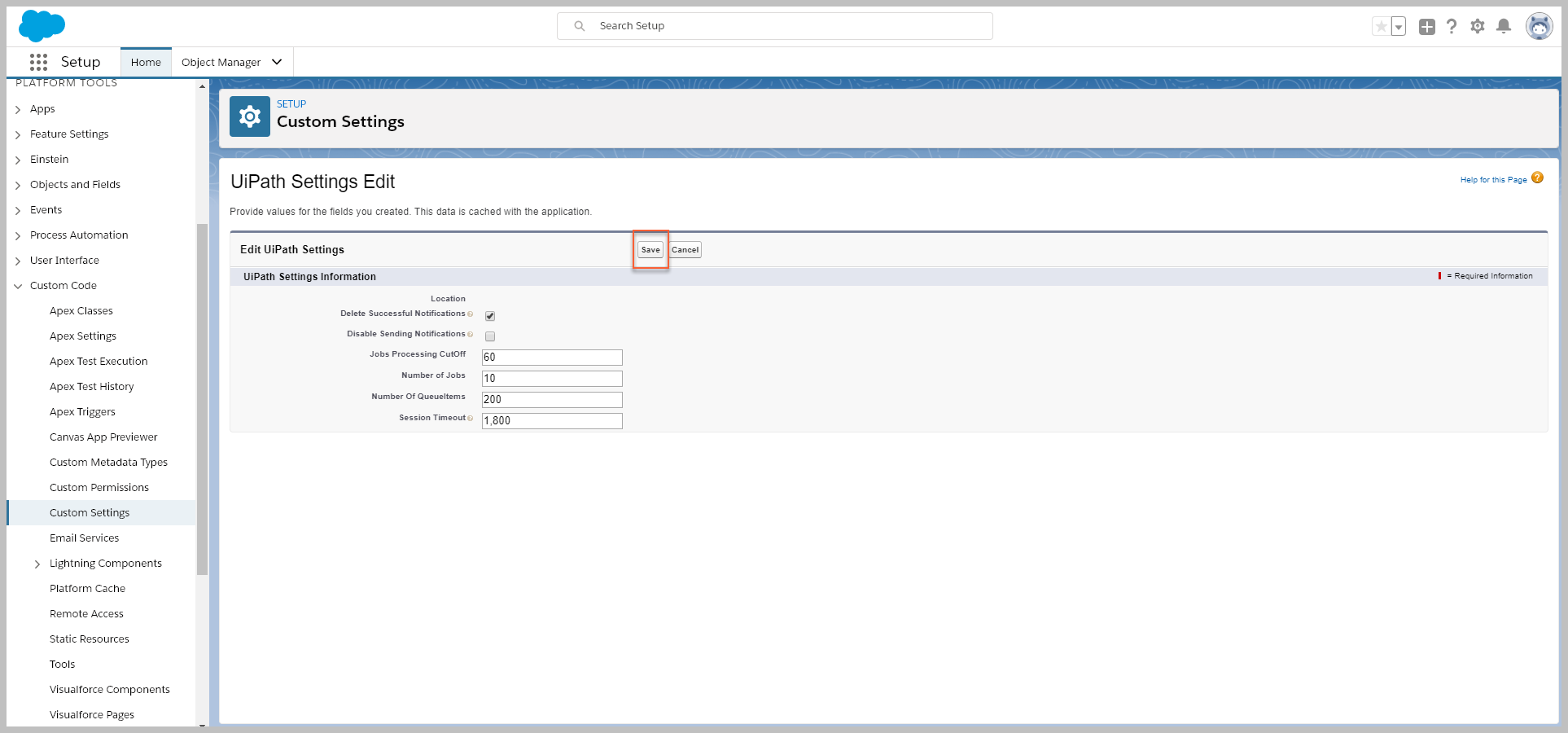Open the user profile avatar
The height and width of the screenshot is (733, 1568).
pos(1539,27)
